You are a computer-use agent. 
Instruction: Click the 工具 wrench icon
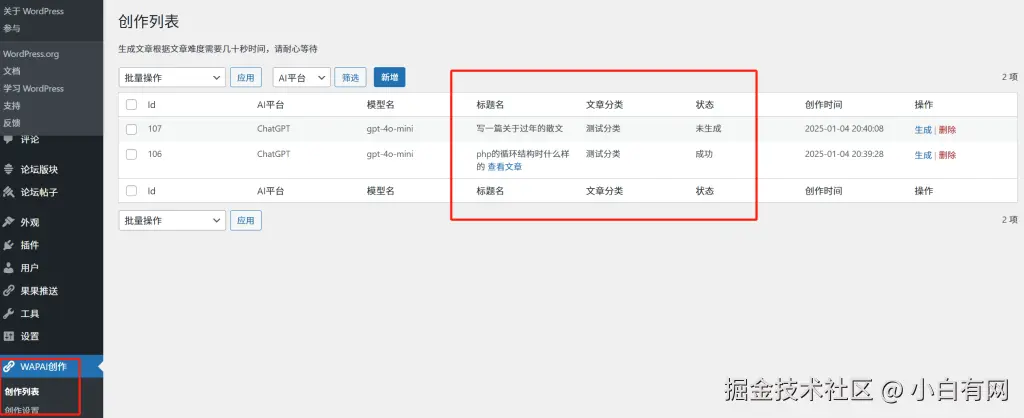8,314
